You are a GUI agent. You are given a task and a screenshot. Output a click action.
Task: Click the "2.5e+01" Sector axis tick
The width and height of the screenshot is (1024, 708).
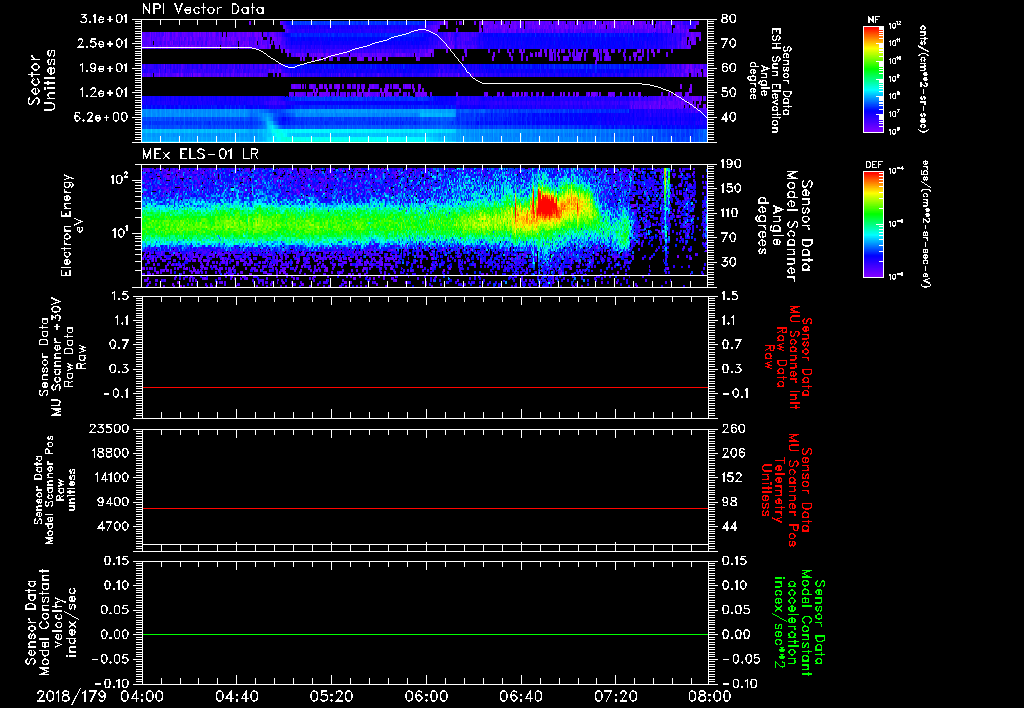point(104,43)
